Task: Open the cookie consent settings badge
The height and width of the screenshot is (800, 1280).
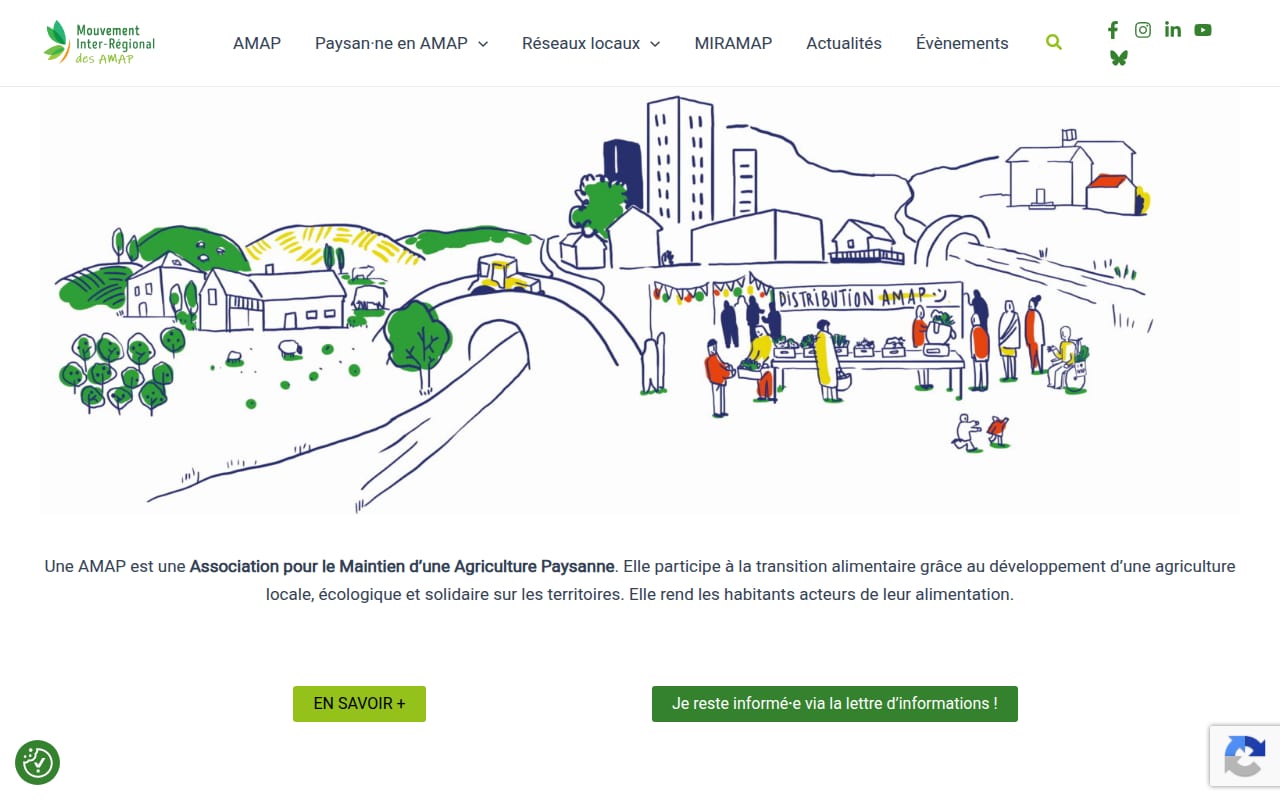Action: coord(37,762)
